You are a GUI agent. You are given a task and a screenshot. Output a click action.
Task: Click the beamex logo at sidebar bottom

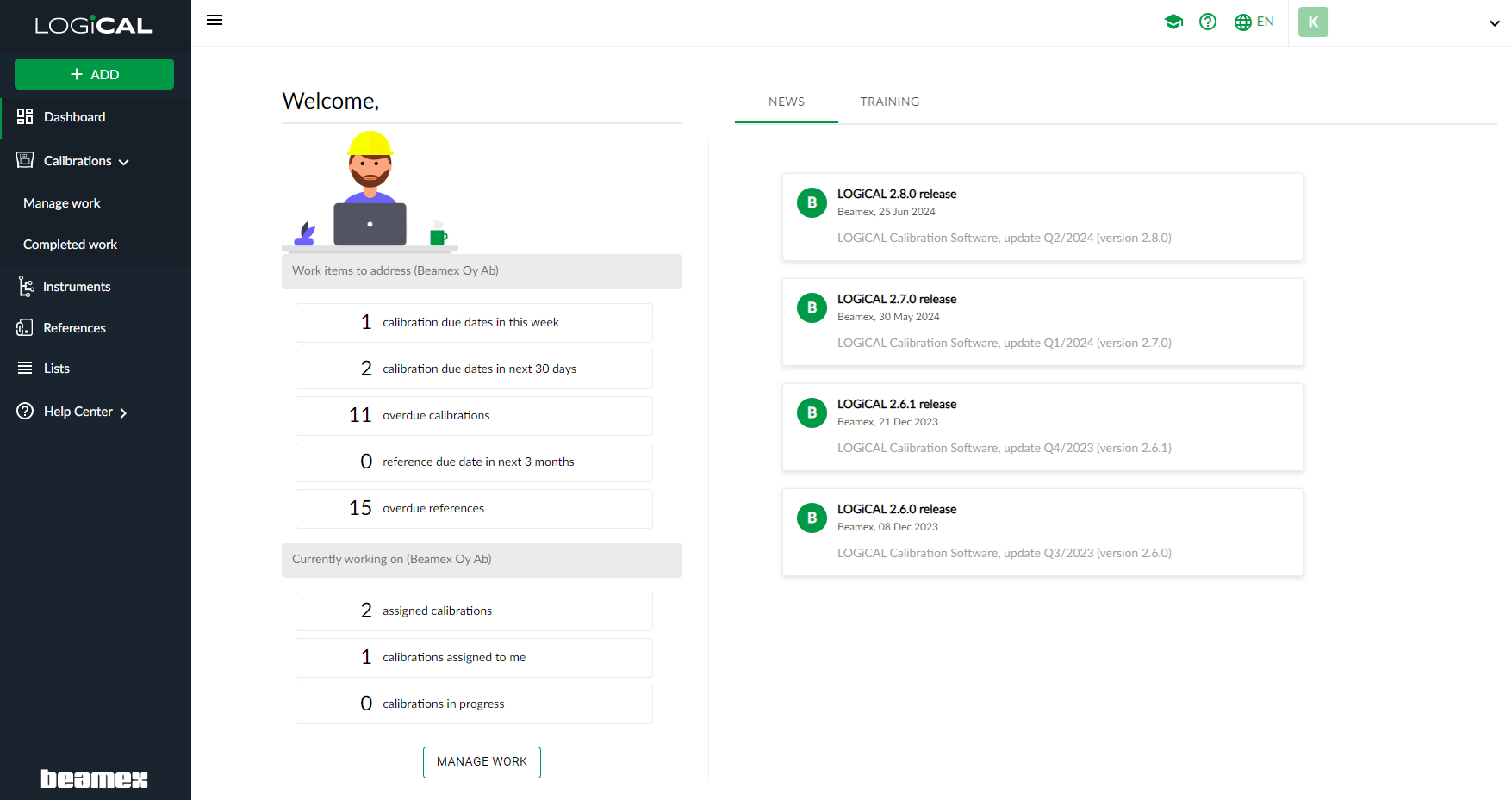point(95,779)
